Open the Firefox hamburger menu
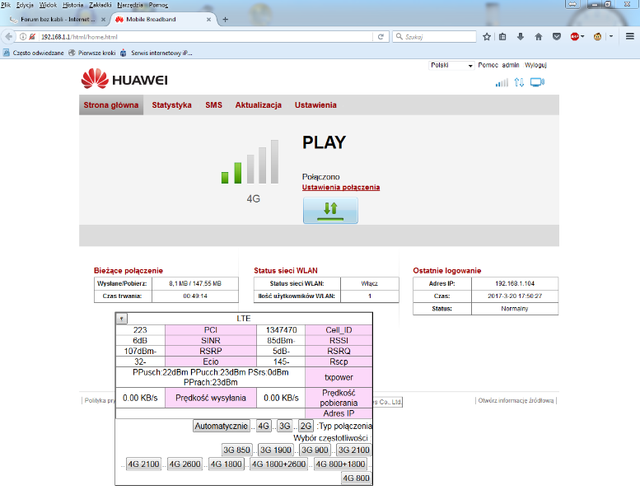Screen dimensions: 640x494 (x=630, y=37)
